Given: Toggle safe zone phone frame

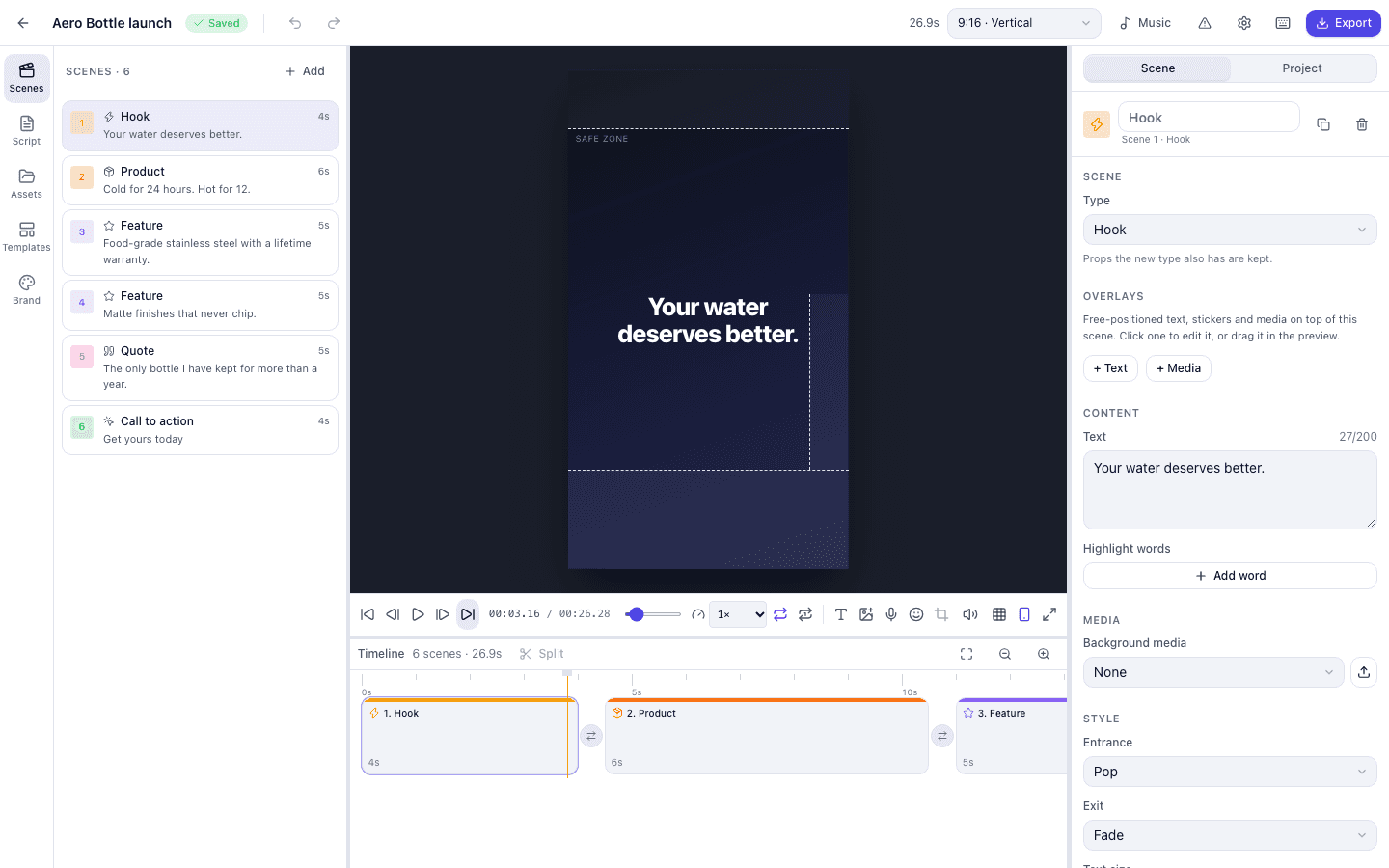Looking at the screenshot, I should (x=1024, y=614).
